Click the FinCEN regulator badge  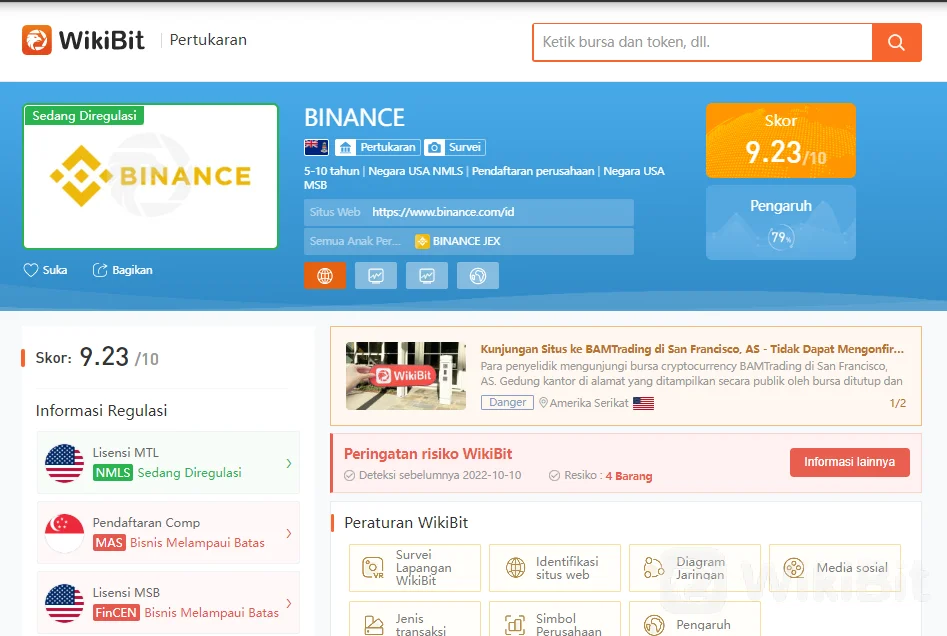point(116,612)
